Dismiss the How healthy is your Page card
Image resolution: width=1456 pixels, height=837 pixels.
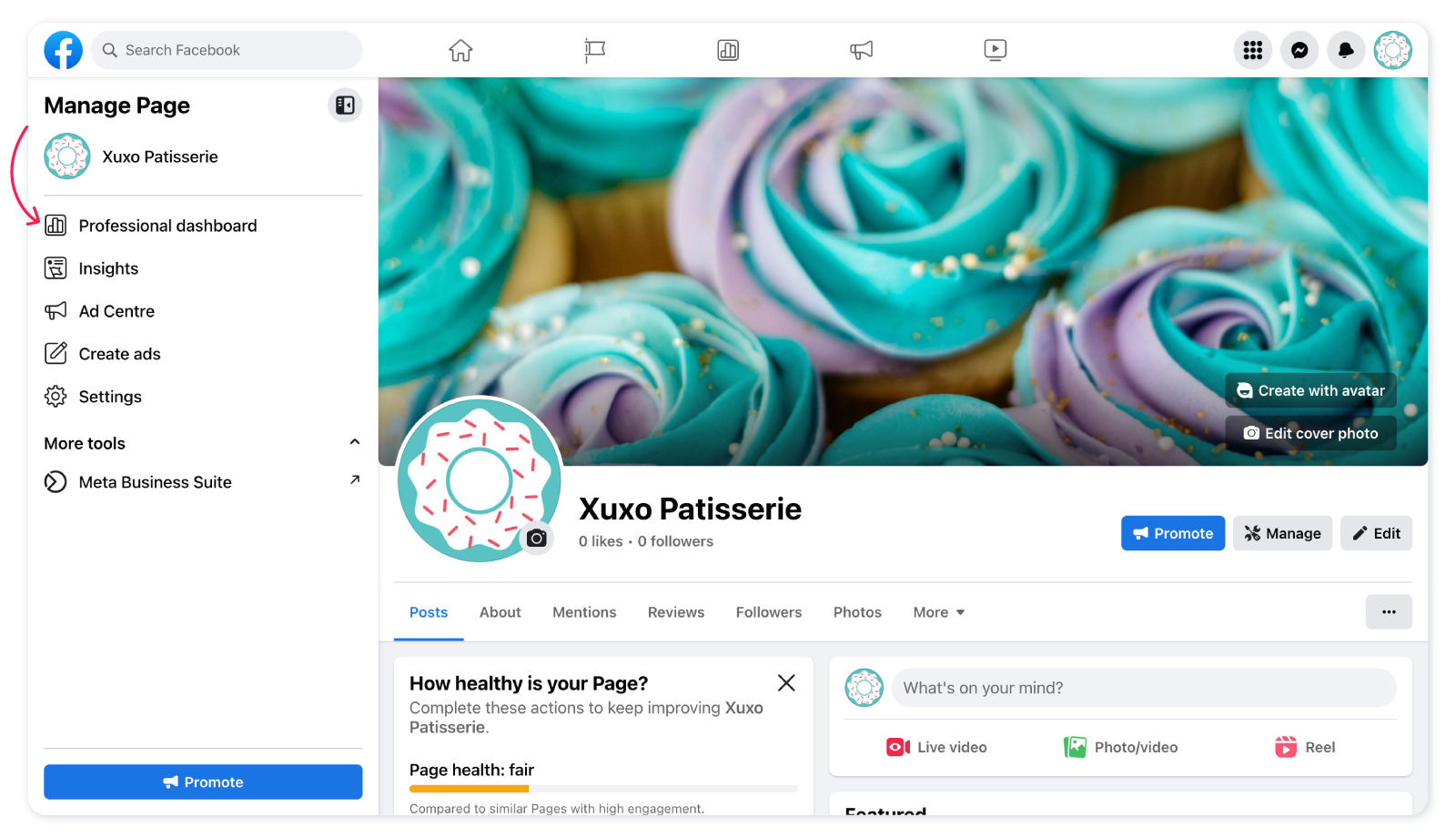pos(786,683)
